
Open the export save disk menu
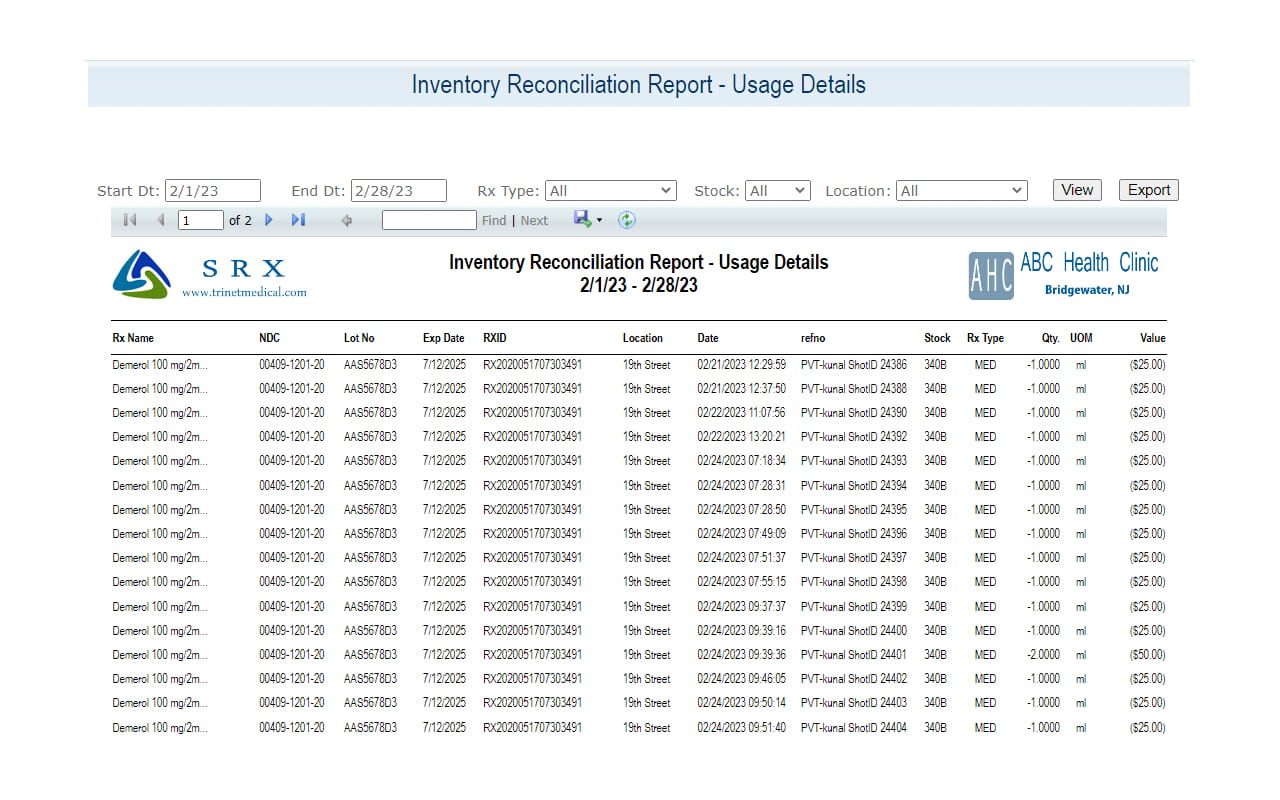tap(588, 219)
